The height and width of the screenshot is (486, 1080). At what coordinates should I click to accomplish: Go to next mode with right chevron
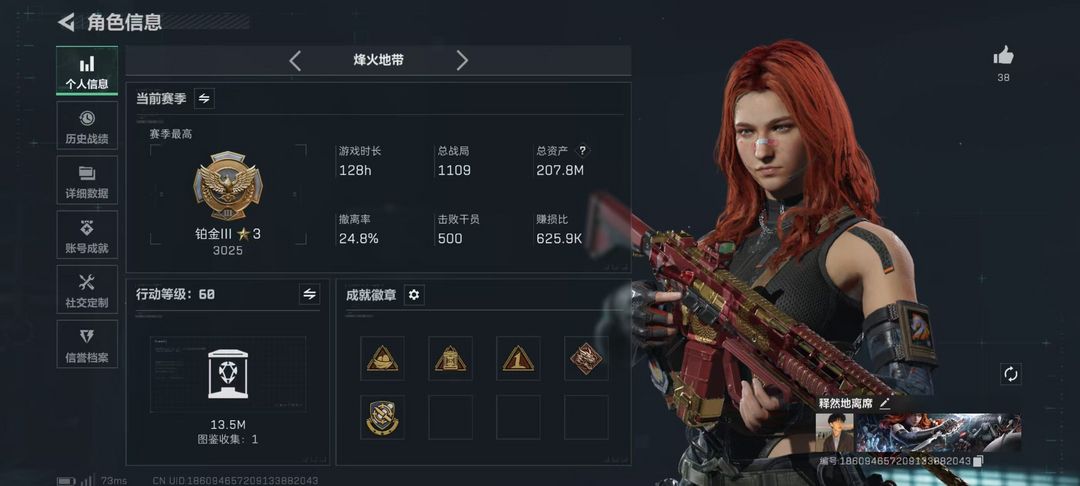point(462,61)
